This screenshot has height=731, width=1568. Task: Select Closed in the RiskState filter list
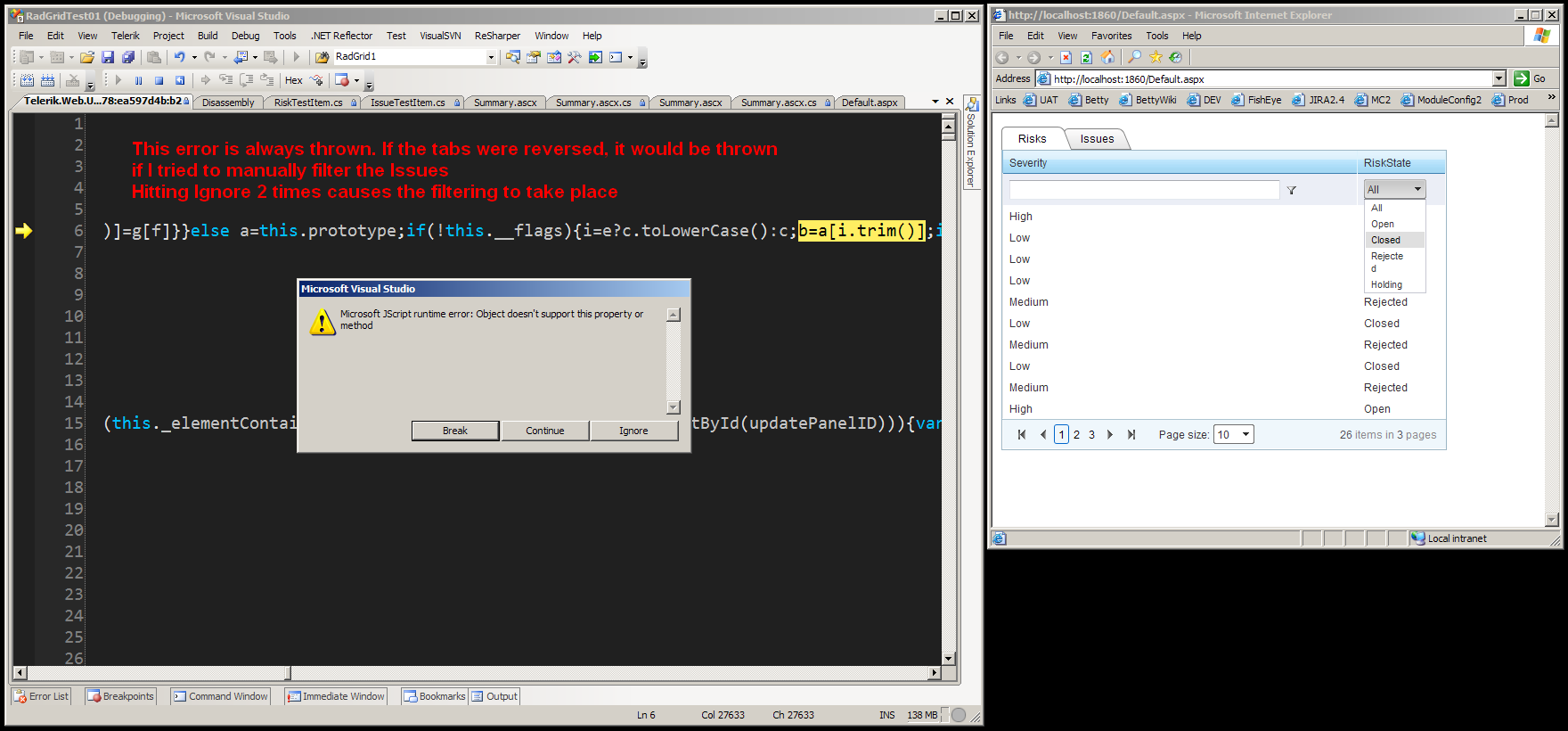click(1394, 240)
